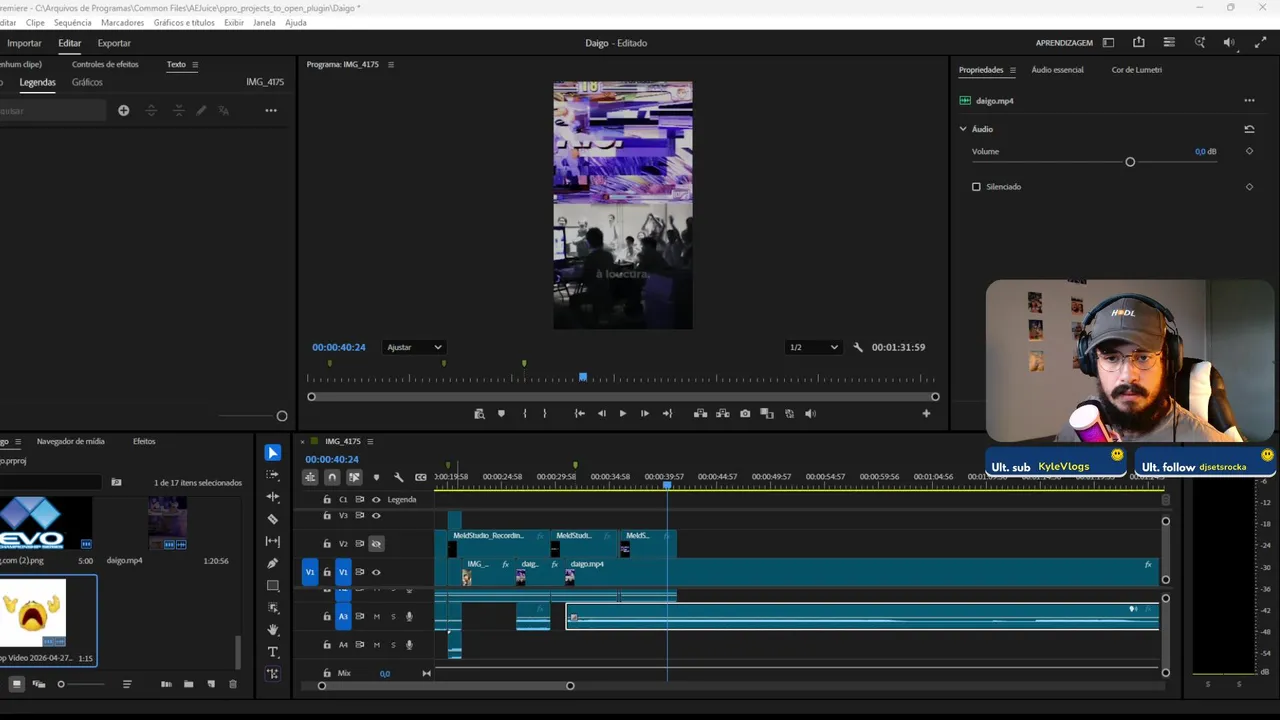Open Find in project search-folder icon
The height and width of the screenshot is (720, 1280).
click(116, 482)
